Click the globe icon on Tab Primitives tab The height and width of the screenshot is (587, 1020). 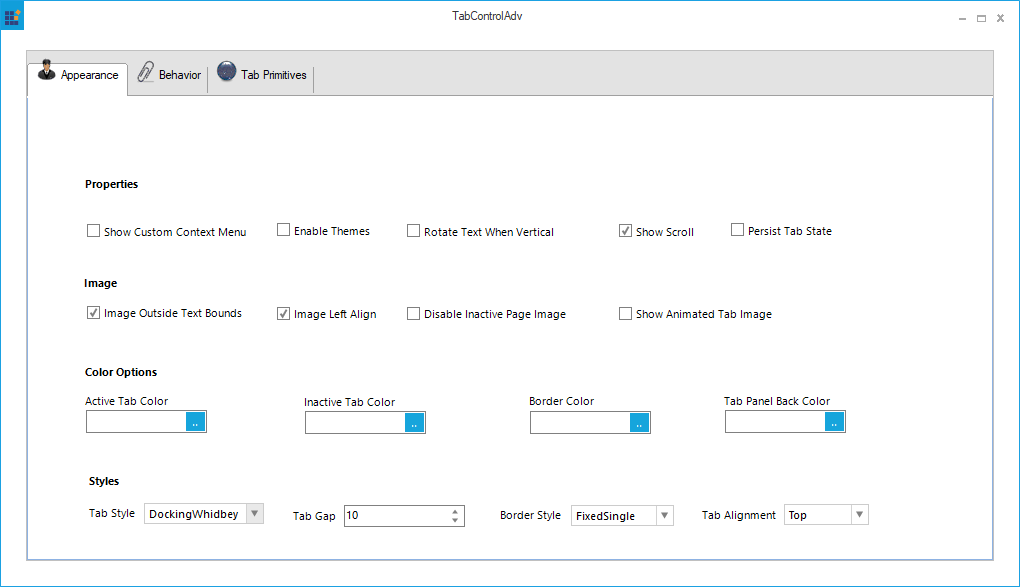(x=228, y=72)
